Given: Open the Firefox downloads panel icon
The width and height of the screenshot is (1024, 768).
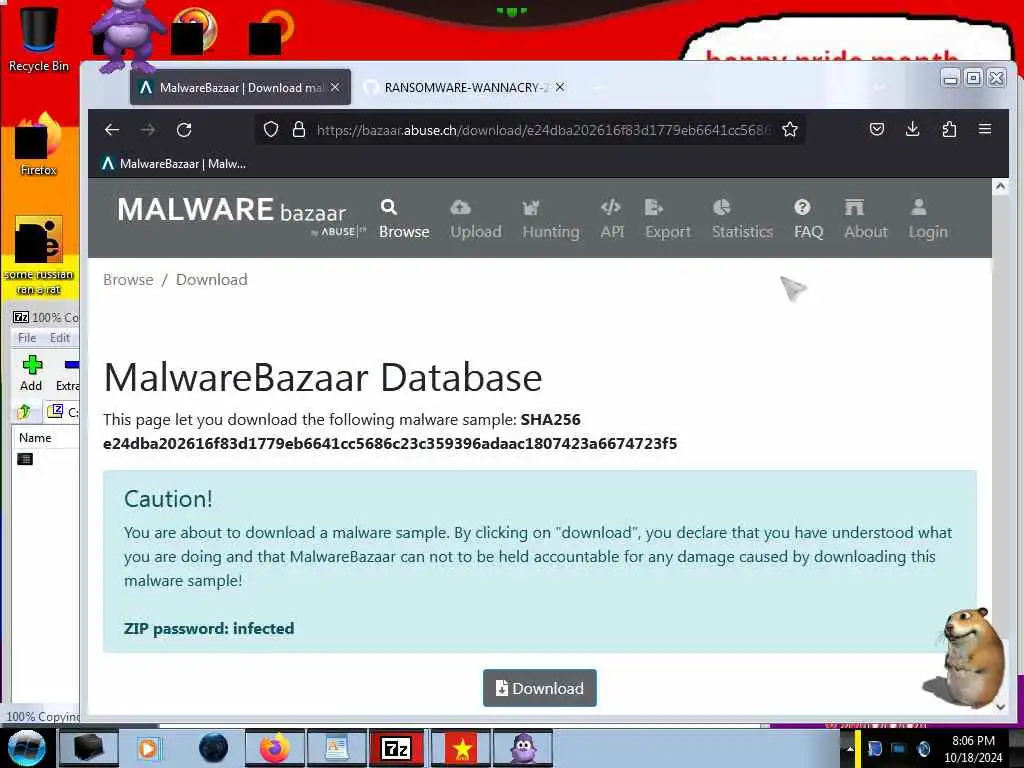Looking at the screenshot, I should pyautogui.click(x=912, y=129).
